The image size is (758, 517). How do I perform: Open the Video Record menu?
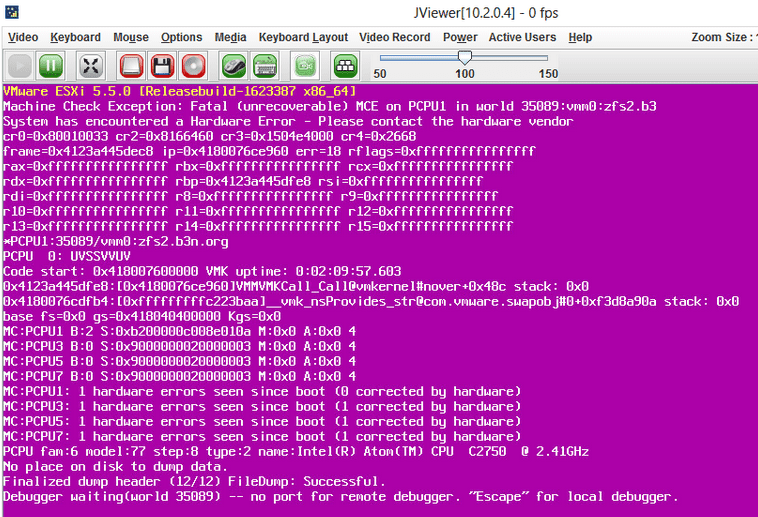(x=394, y=37)
